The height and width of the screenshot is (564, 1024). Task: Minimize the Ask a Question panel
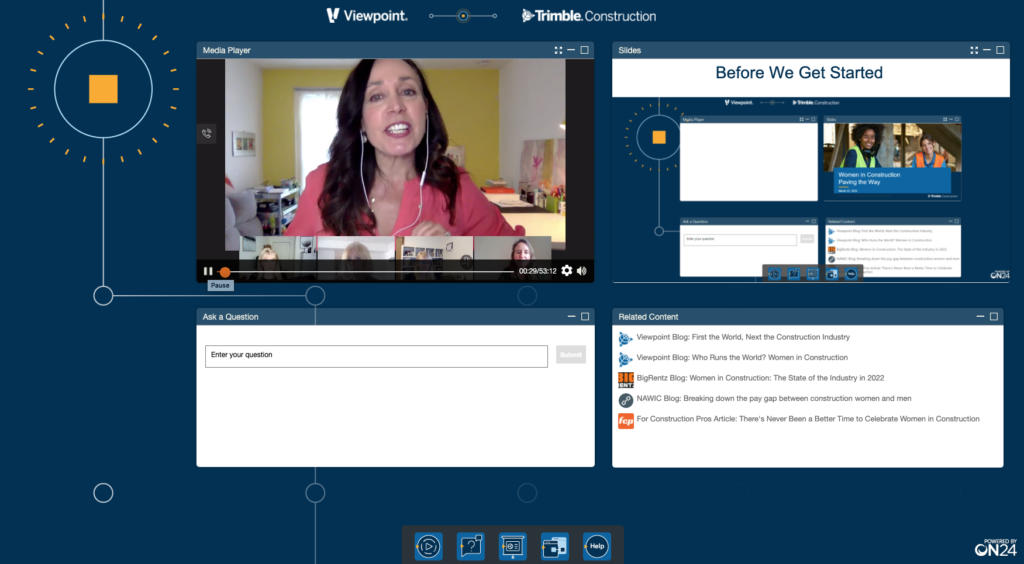[571, 317]
